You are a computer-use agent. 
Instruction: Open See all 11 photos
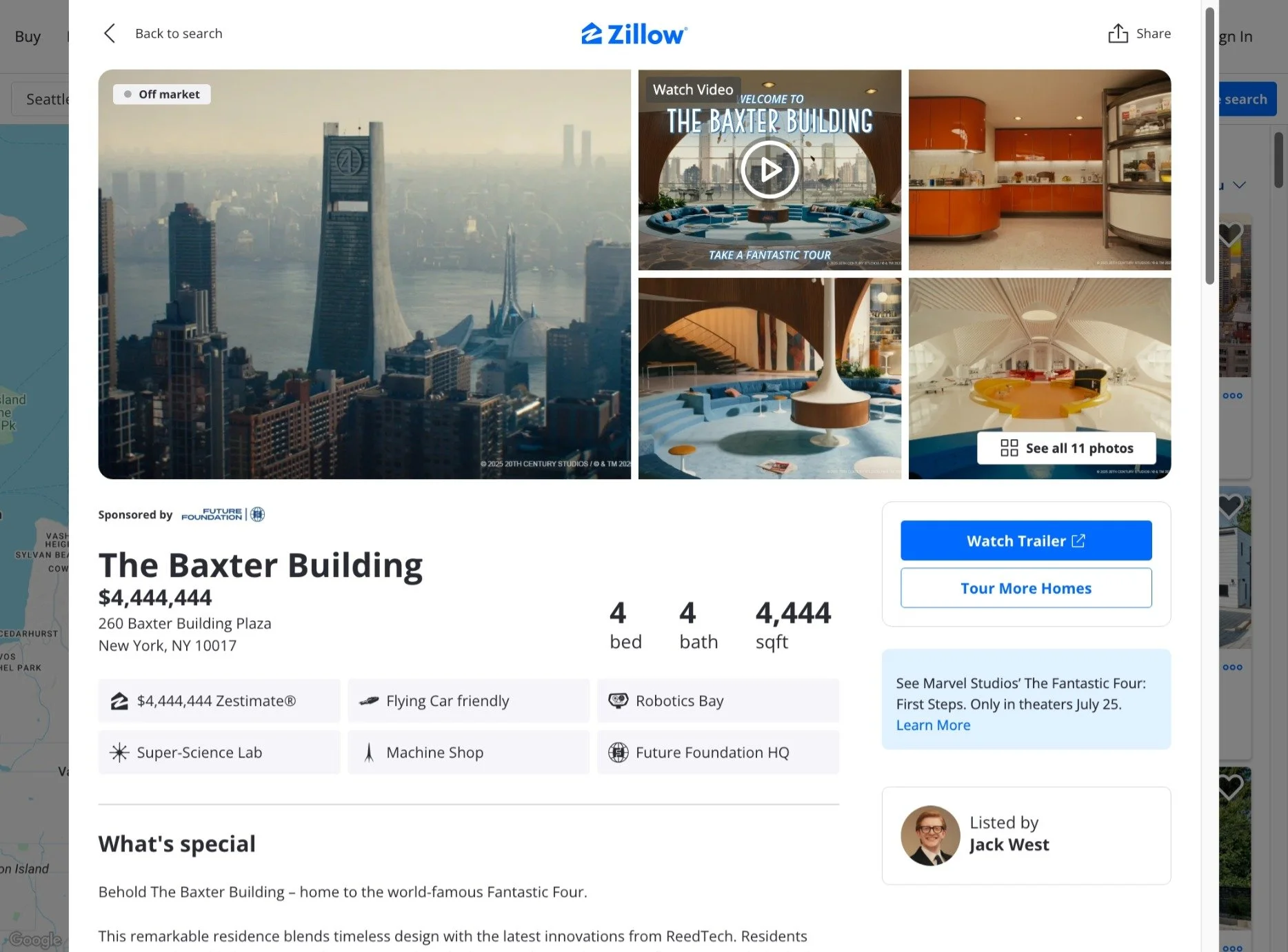(1067, 448)
